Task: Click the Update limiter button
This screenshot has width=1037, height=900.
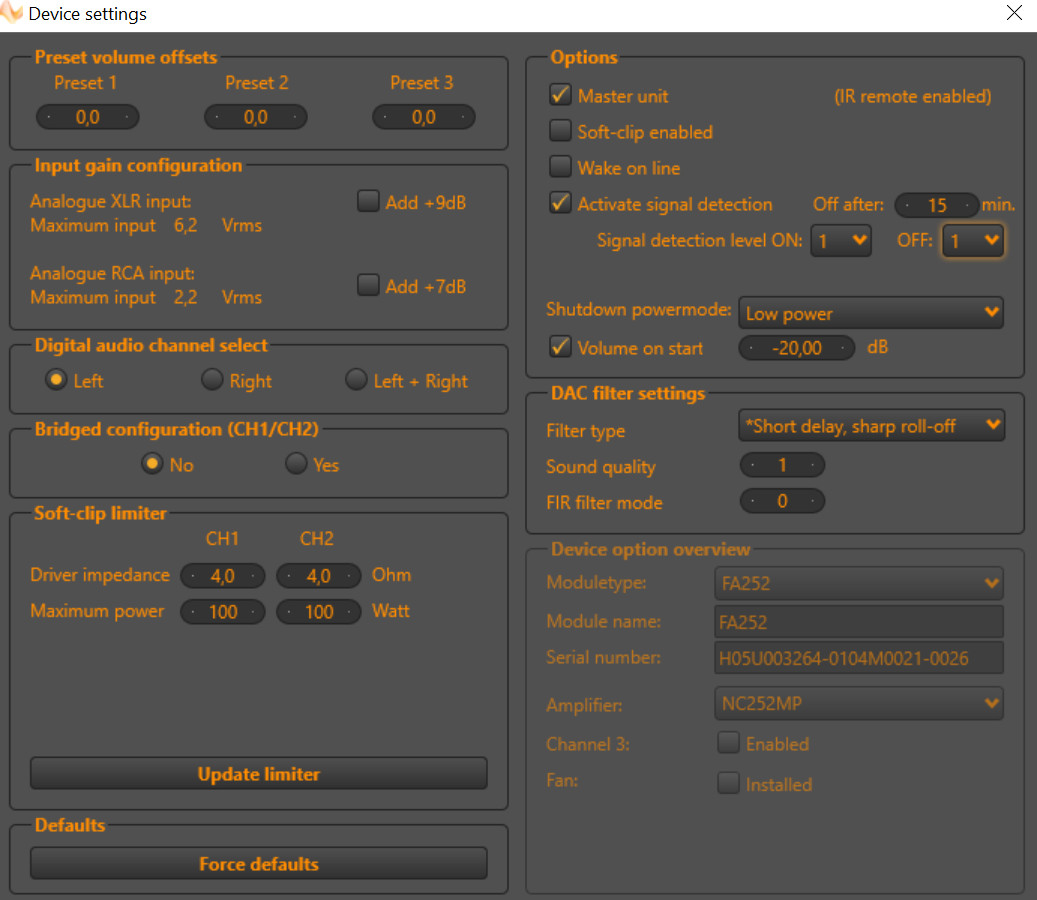Action: [x=259, y=774]
